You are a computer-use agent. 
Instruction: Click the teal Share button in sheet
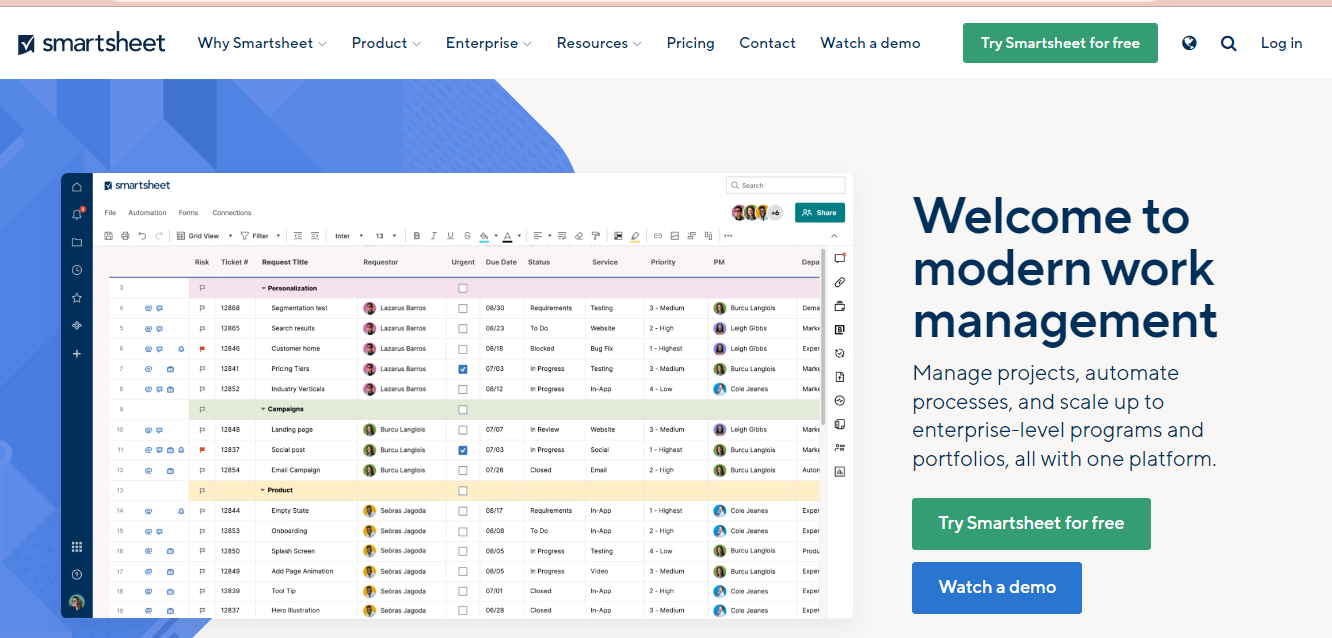tap(820, 213)
